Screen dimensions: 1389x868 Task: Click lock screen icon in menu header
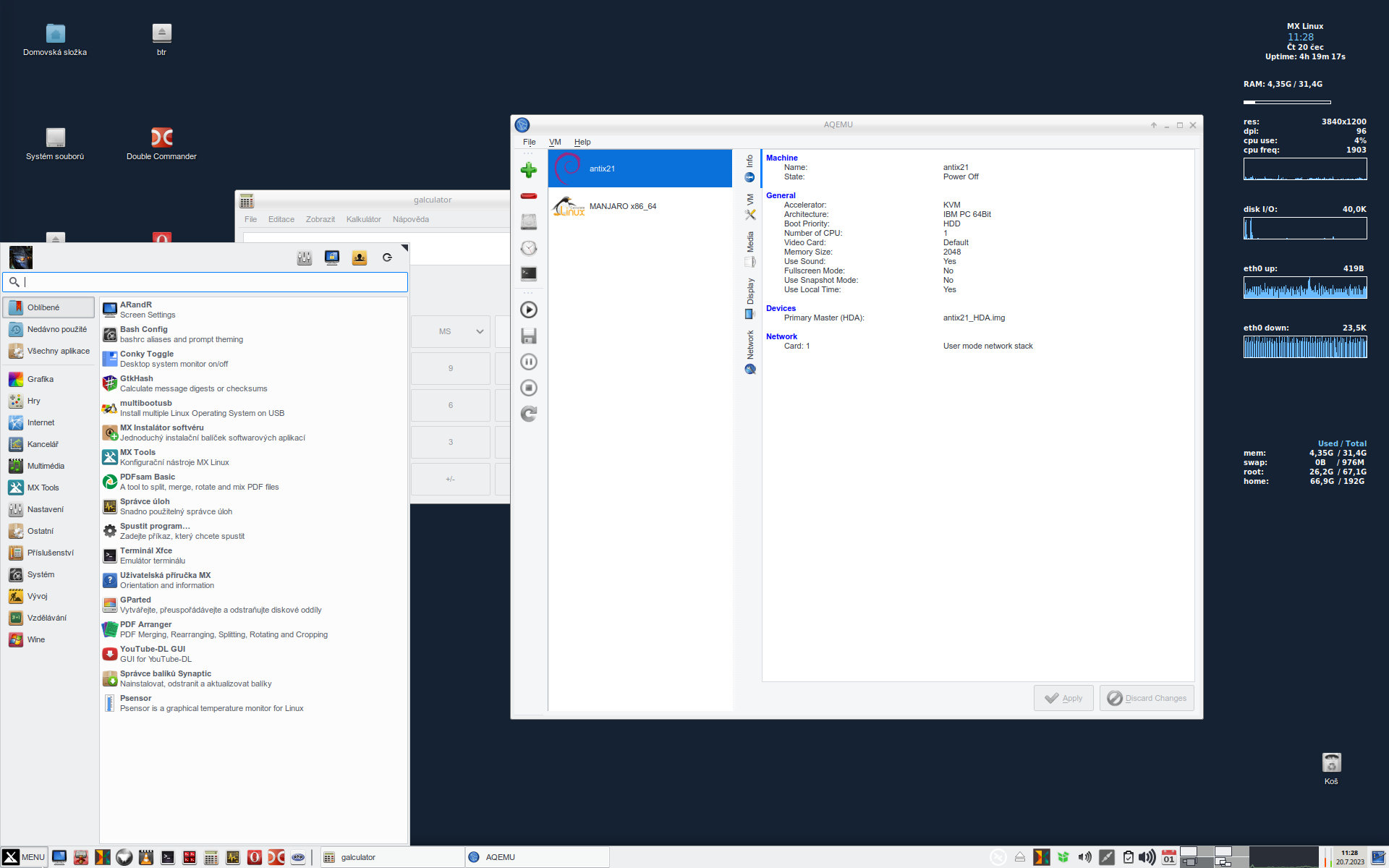click(332, 258)
